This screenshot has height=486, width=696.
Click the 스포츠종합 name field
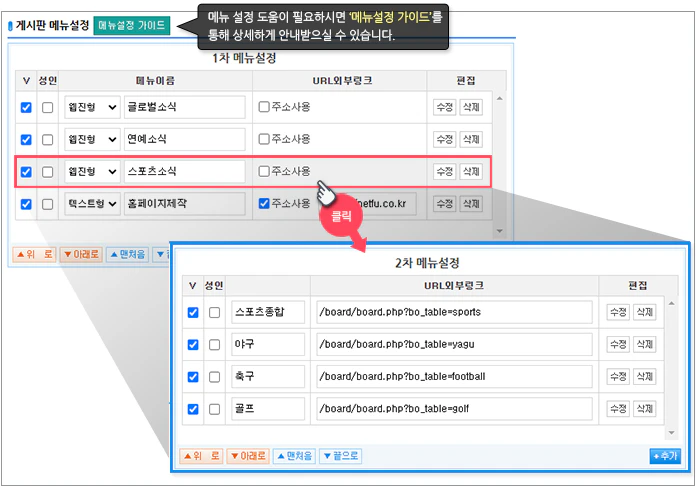click(x=268, y=312)
